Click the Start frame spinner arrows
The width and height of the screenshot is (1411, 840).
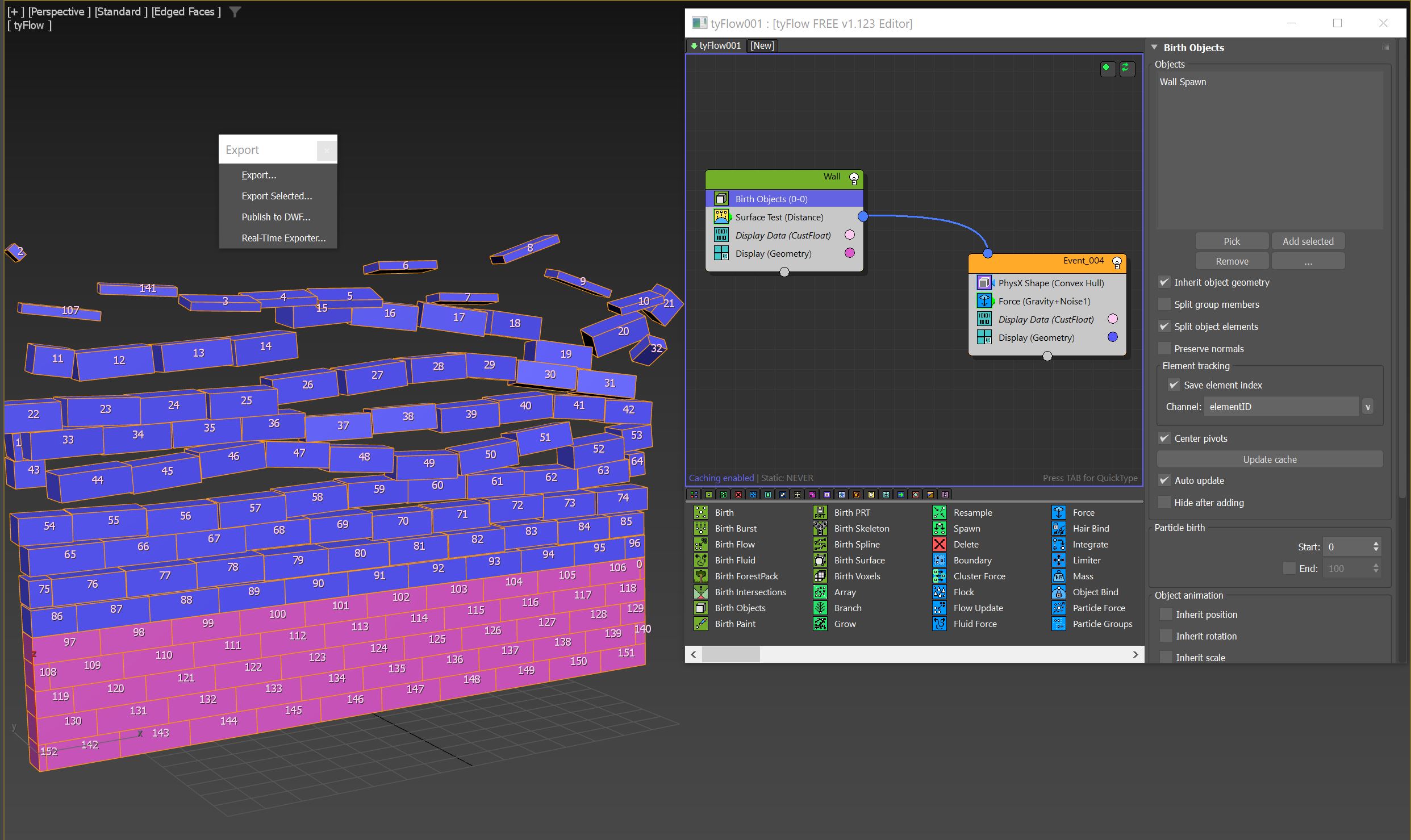[1375, 547]
